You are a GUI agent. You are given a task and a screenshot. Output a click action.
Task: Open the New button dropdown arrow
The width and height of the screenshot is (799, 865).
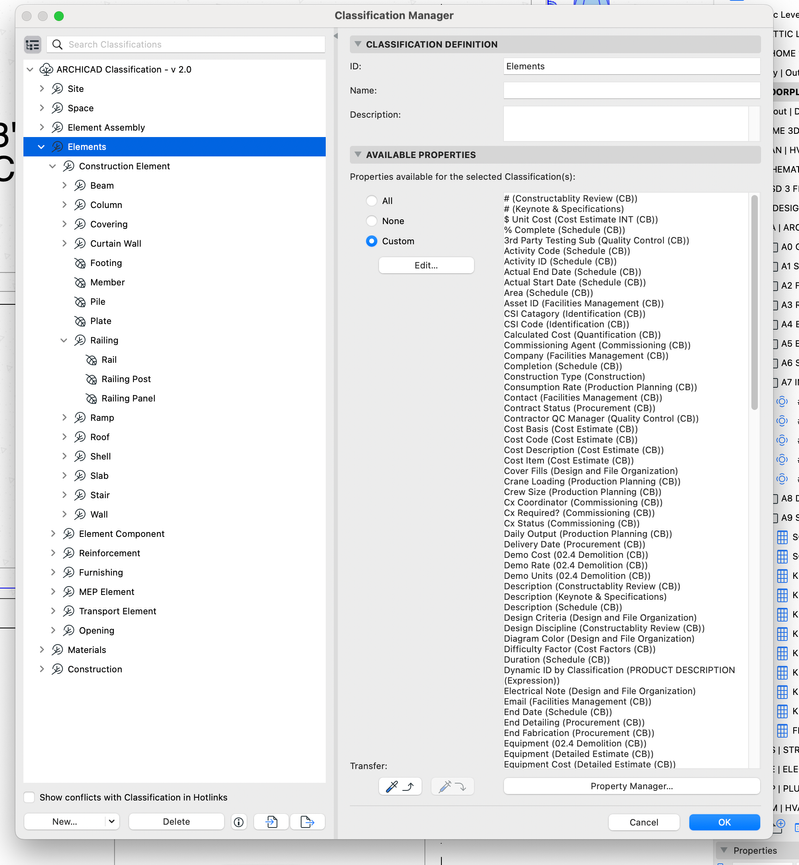pyautogui.click(x=111, y=822)
